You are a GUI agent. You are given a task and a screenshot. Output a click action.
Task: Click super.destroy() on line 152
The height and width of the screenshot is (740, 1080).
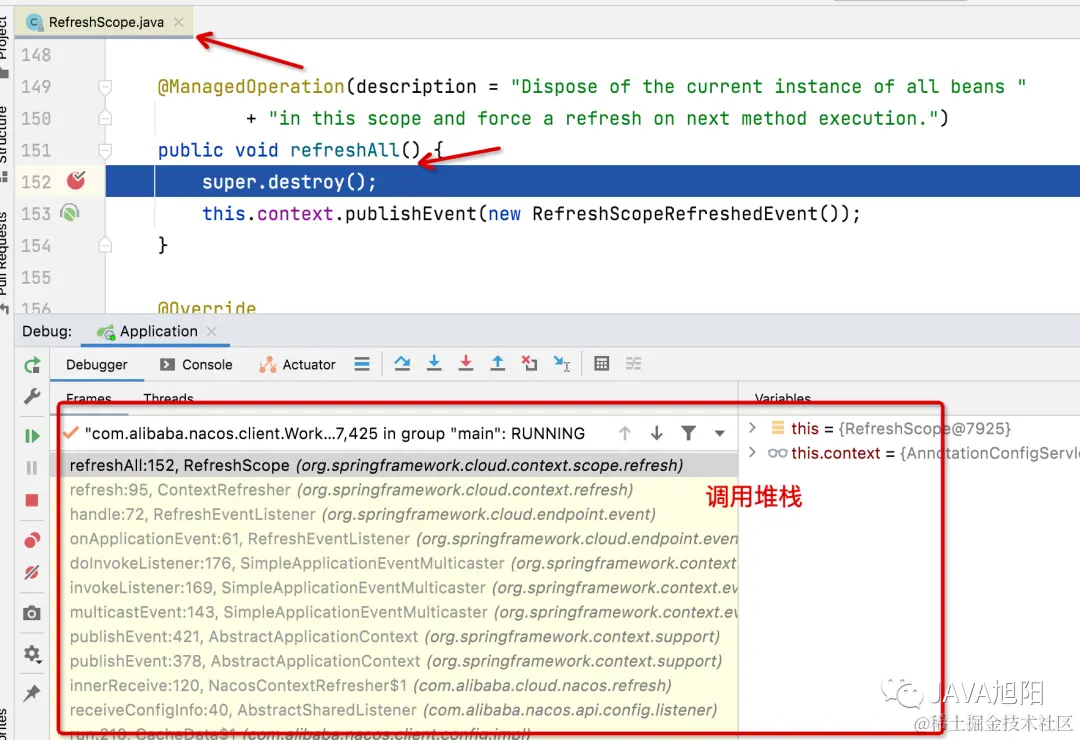[x=289, y=182]
